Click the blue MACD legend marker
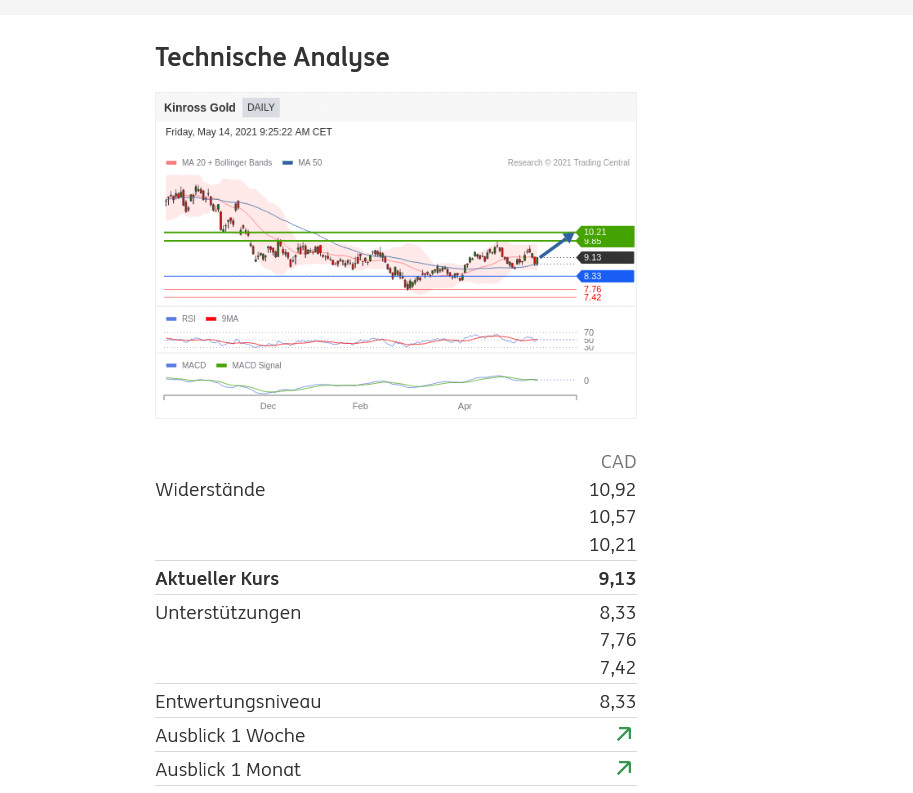The image size is (913, 793). [x=171, y=366]
